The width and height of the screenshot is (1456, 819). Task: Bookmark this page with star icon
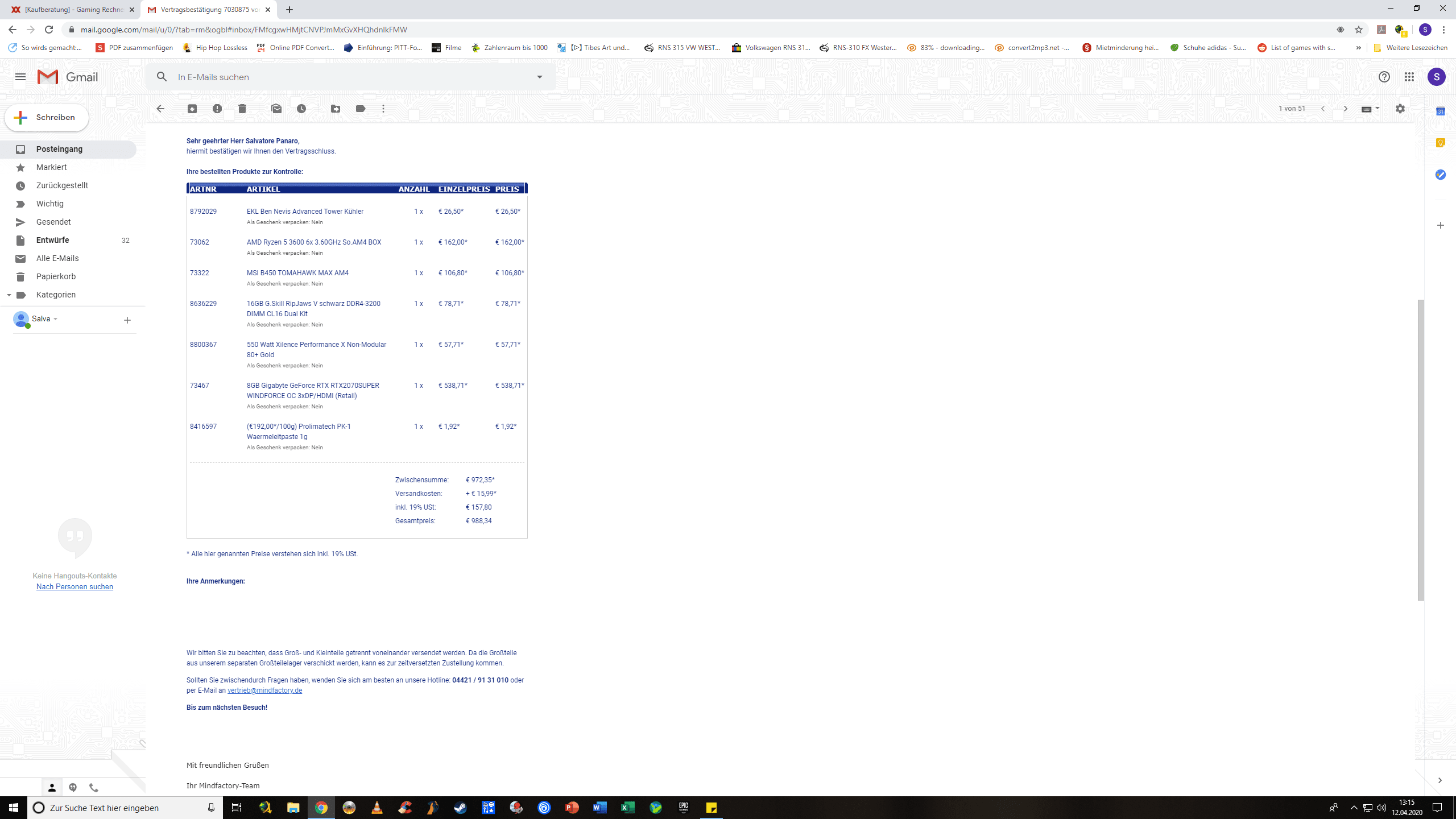[x=1359, y=30]
